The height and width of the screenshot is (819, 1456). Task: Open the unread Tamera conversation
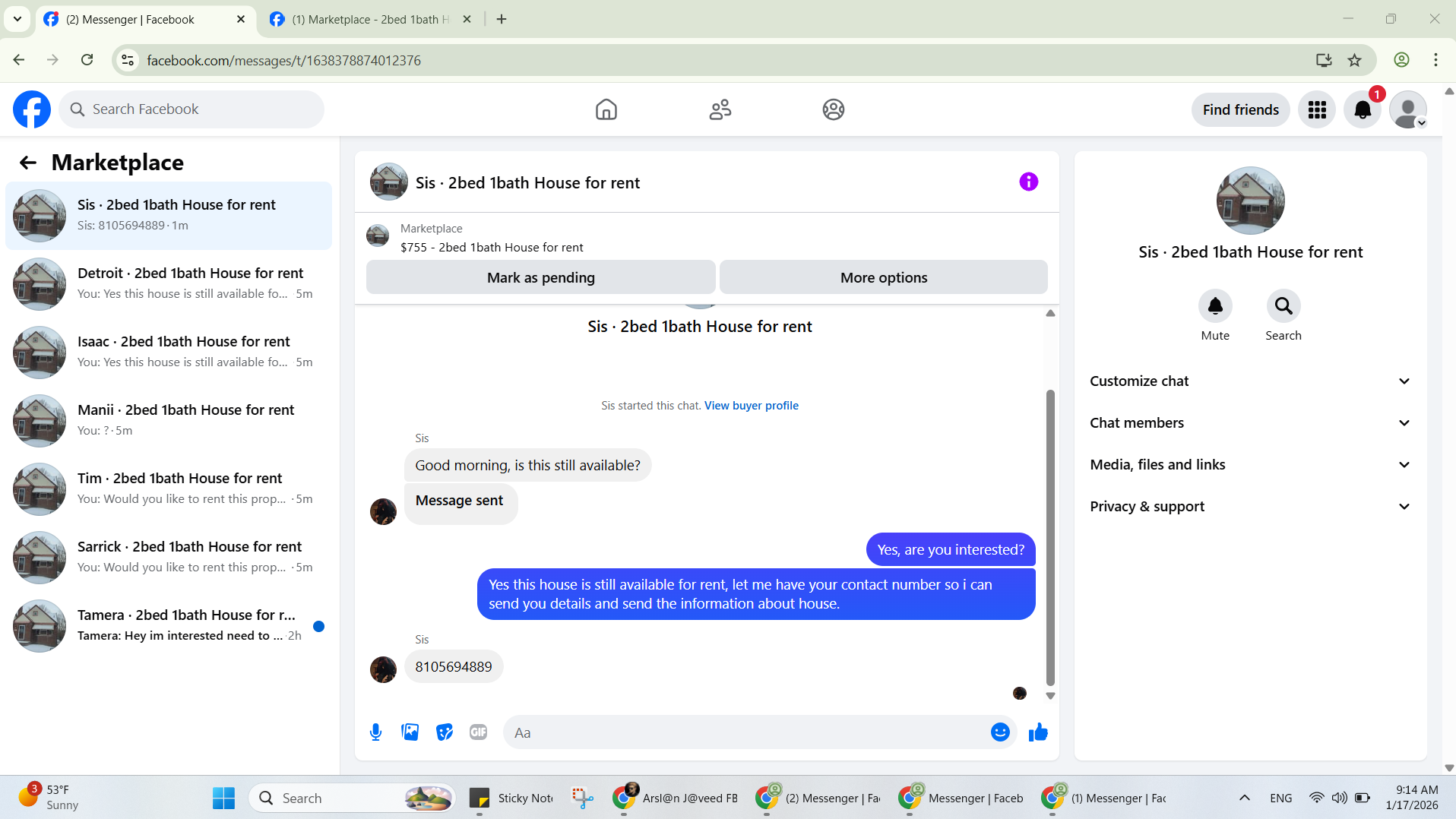point(169,626)
